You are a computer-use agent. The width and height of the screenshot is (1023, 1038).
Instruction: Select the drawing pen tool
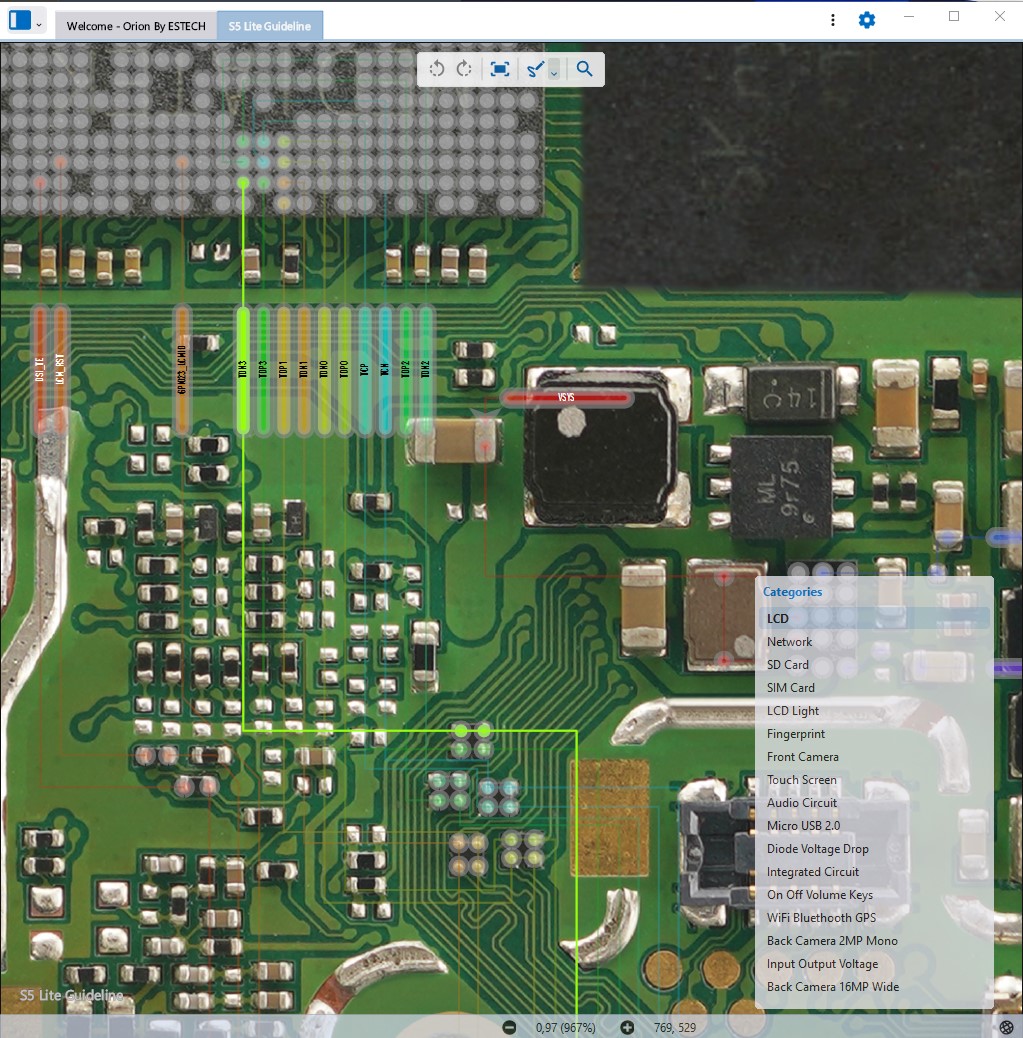click(x=535, y=69)
